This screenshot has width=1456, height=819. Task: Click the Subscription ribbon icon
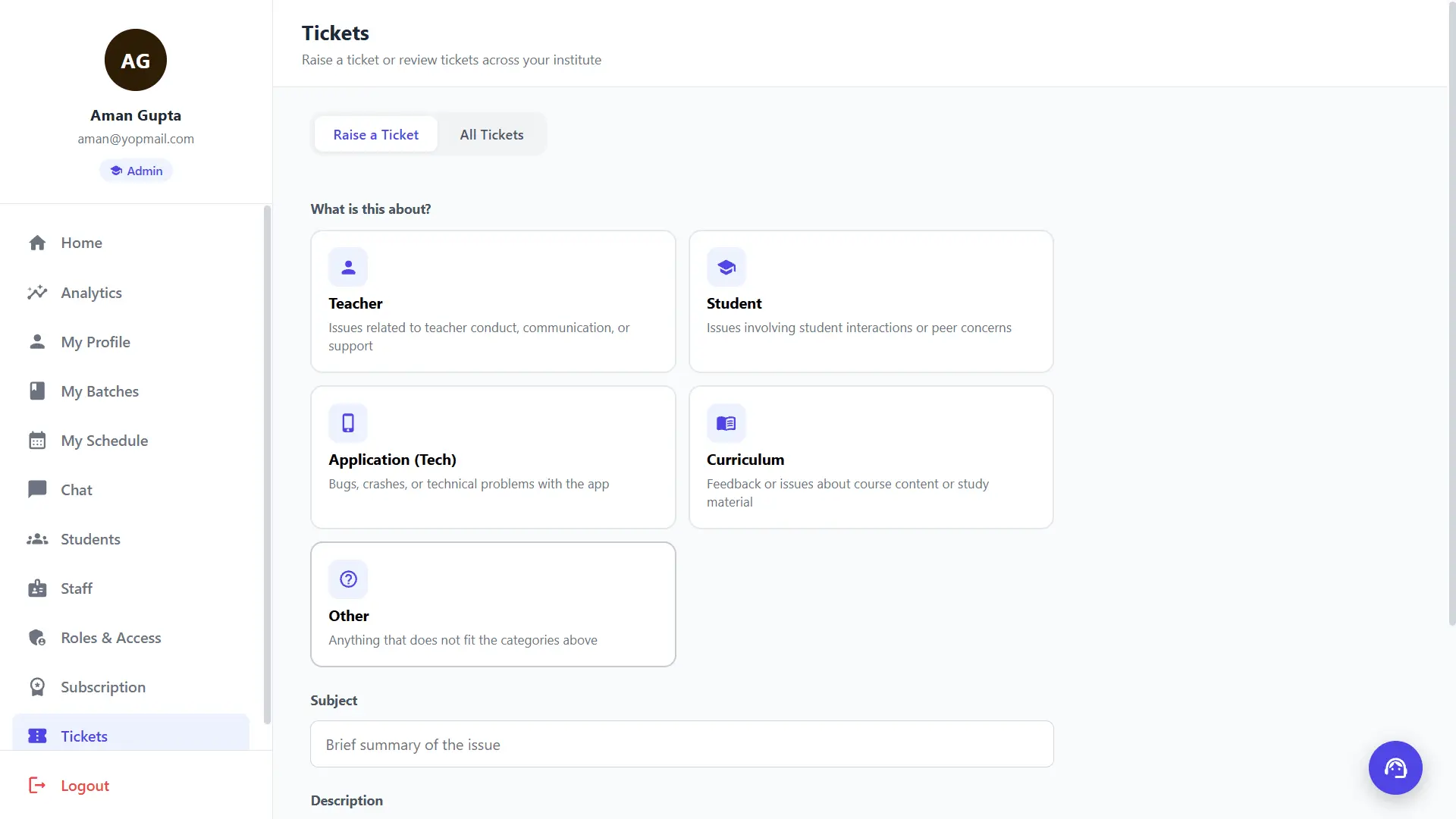(x=37, y=687)
